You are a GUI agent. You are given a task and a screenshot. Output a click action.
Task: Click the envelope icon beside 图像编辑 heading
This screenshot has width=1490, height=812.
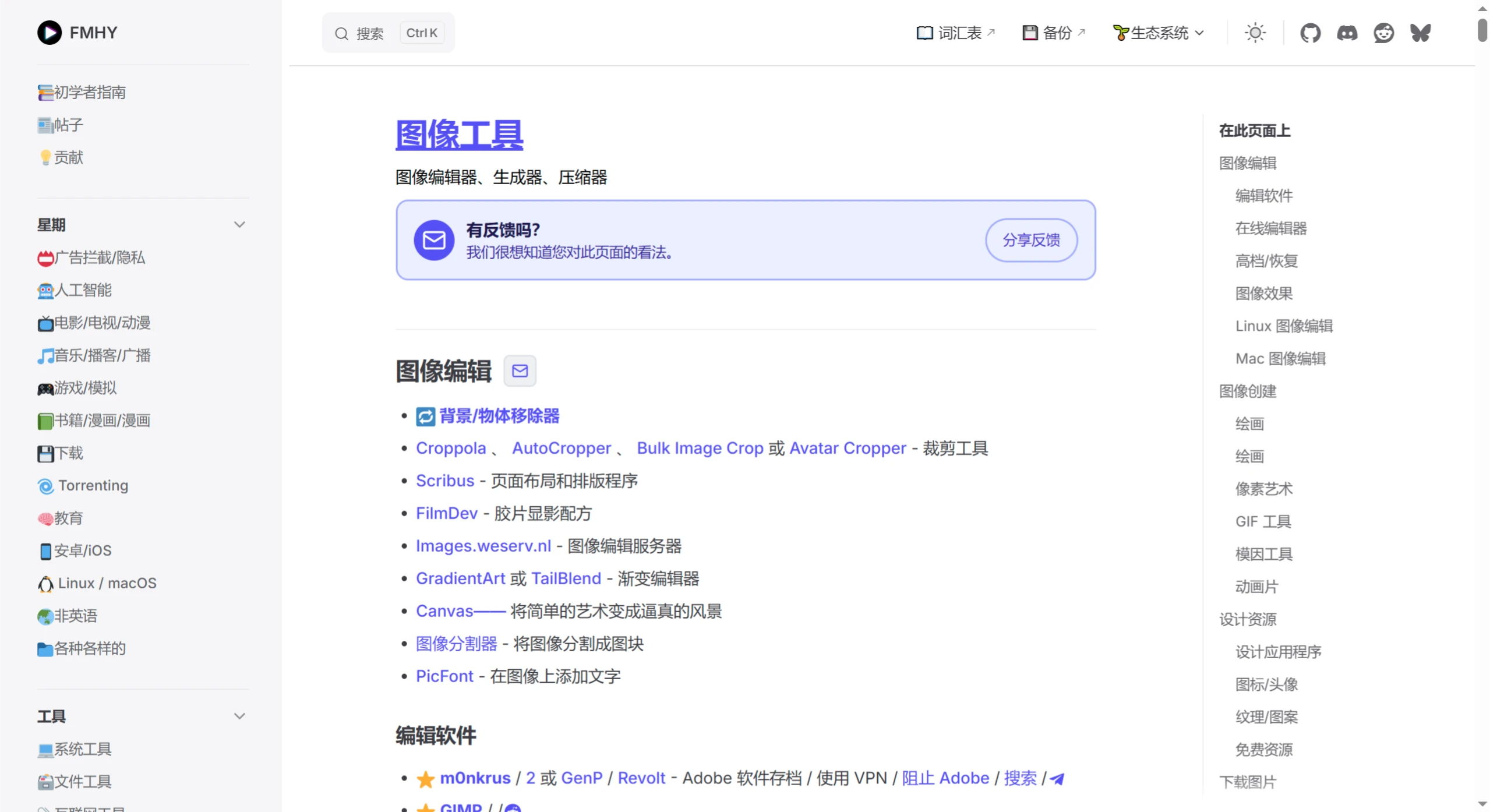pyautogui.click(x=520, y=370)
